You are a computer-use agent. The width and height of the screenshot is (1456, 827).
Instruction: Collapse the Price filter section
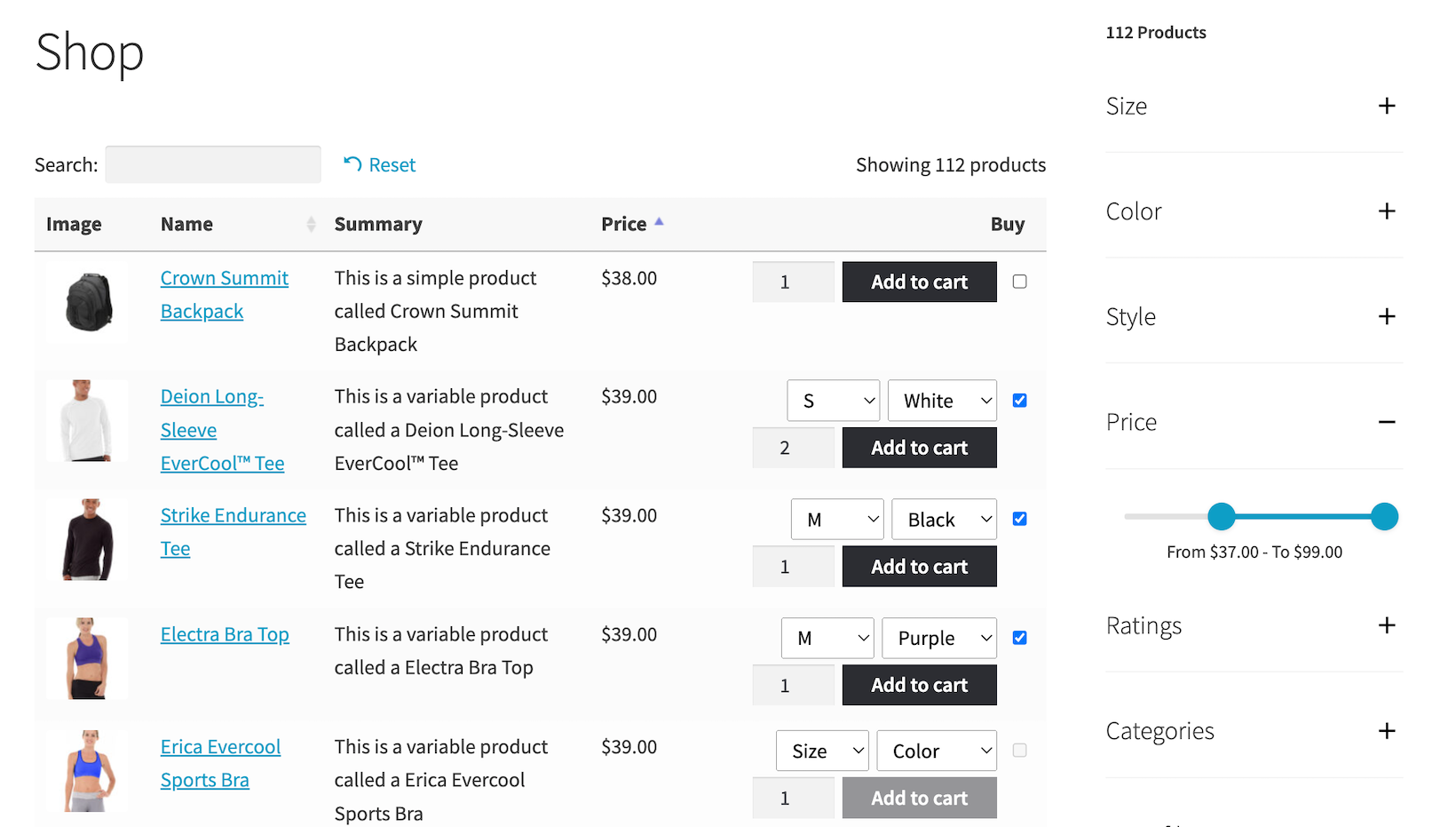tap(1386, 421)
